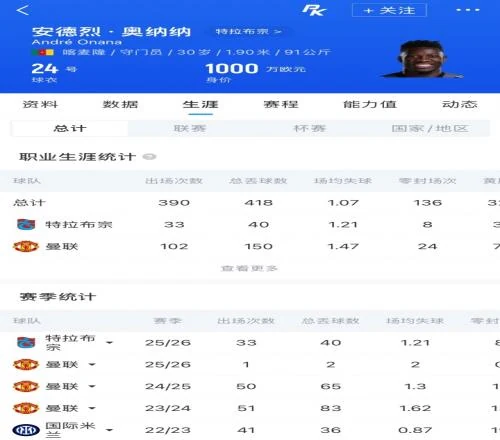Select the 杯赛 filter

309,128
